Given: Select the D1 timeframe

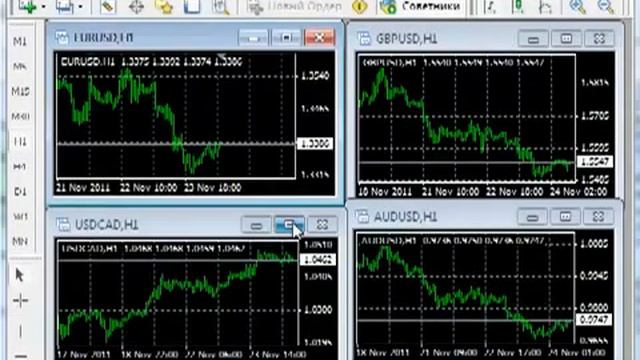Looking at the screenshot, I should (20, 191).
